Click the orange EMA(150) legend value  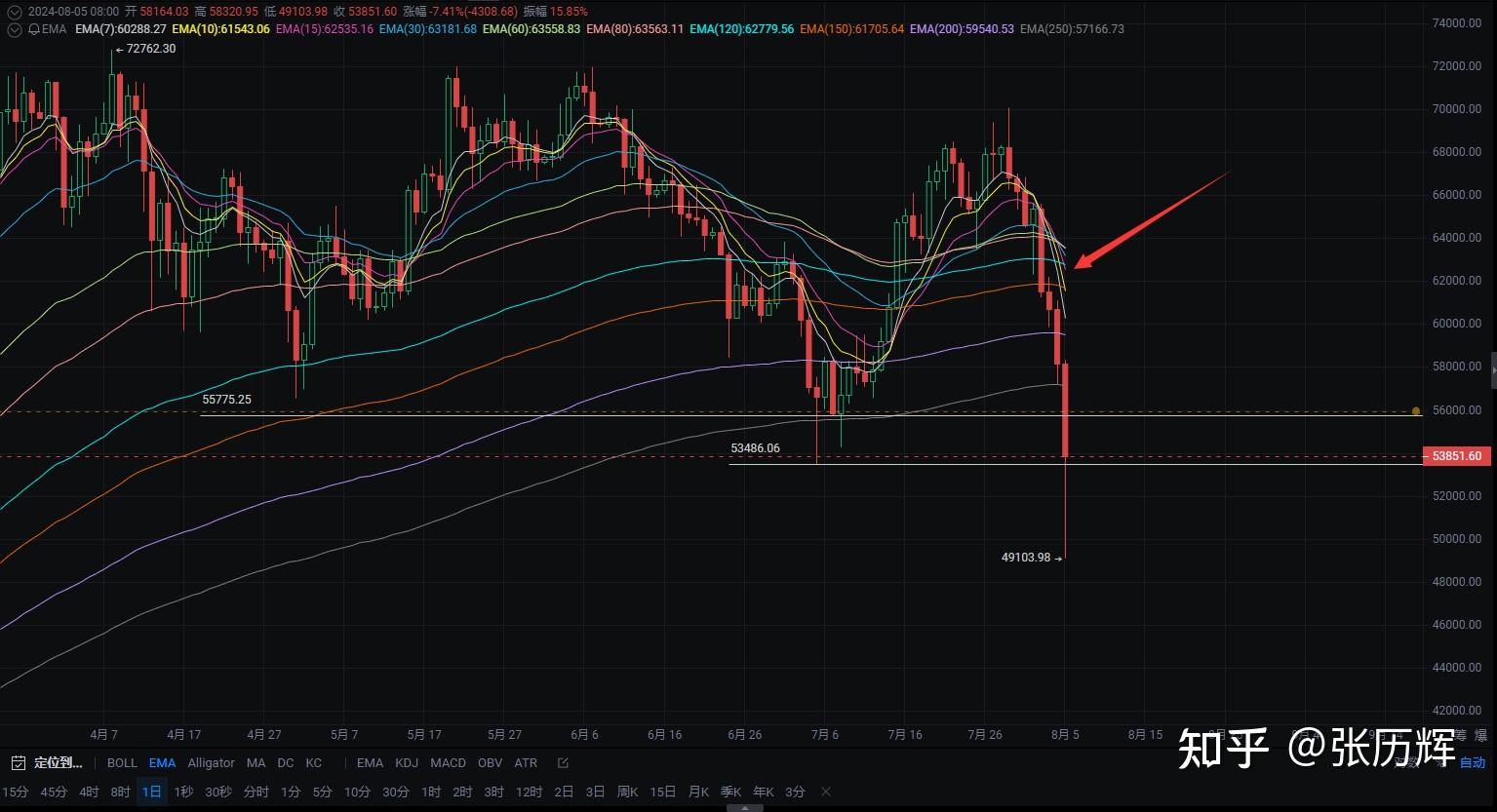[852, 29]
